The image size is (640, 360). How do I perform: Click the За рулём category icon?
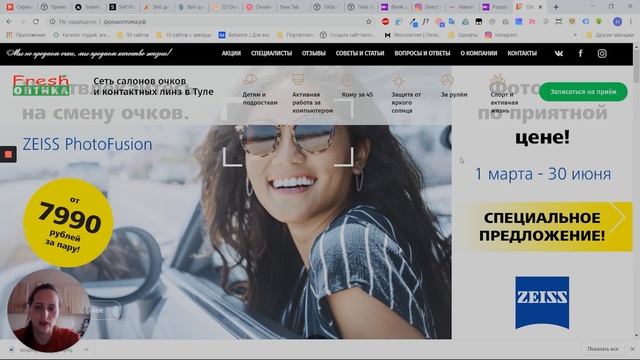[447, 80]
